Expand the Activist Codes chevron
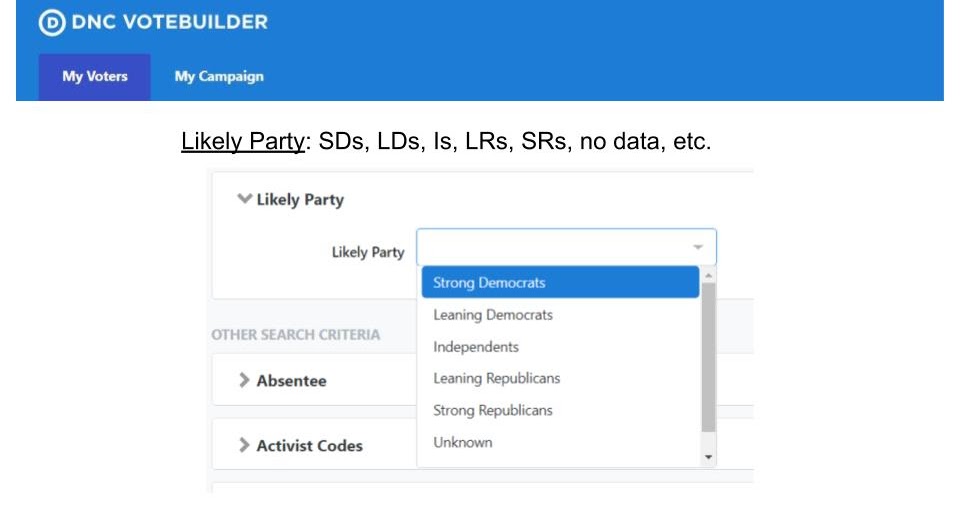The height and width of the screenshot is (511, 960). click(244, 445)
